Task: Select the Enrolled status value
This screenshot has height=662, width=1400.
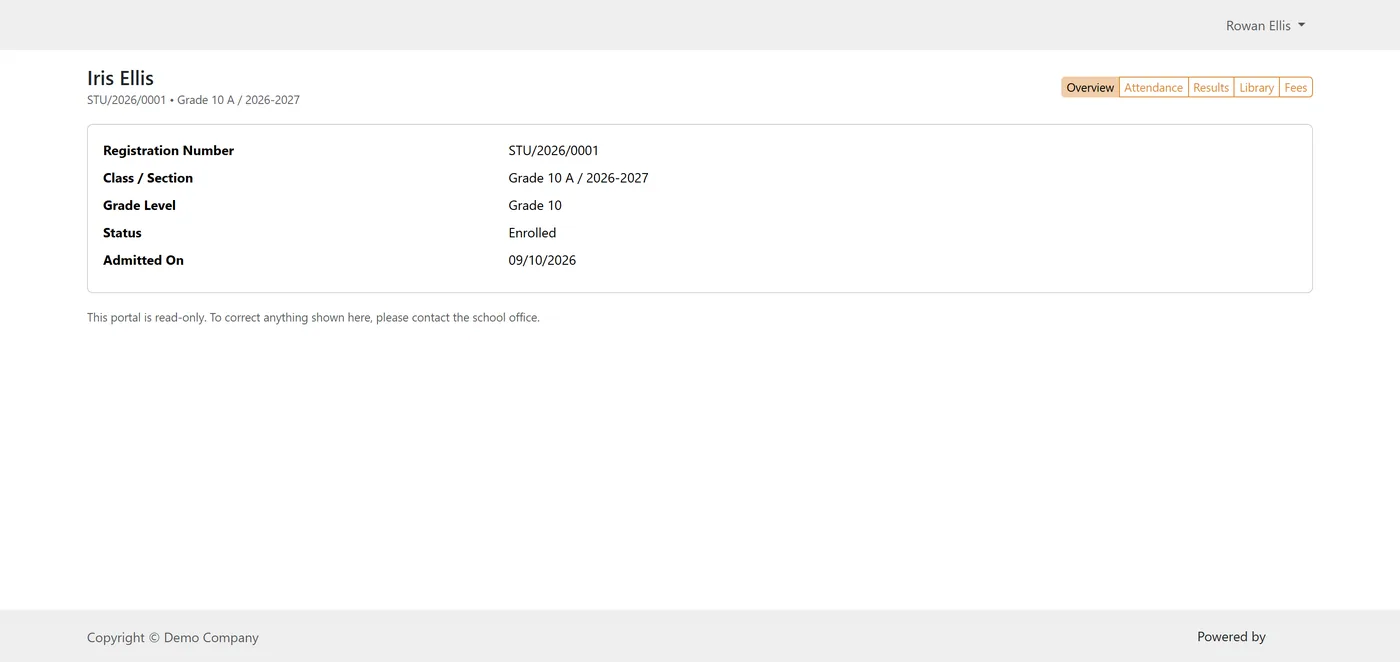Action: click(532, 233)
